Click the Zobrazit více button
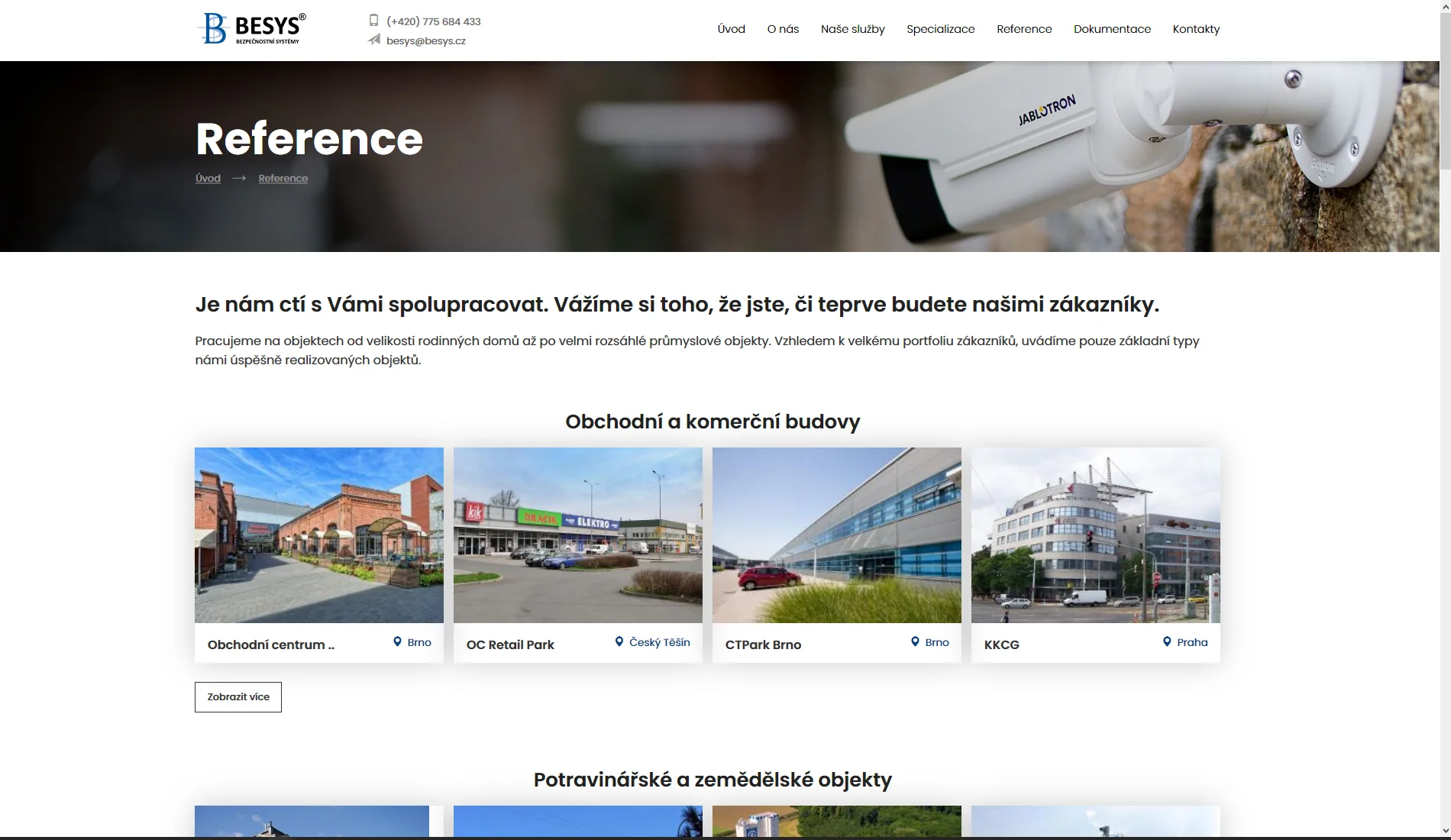1451x840 pixels. (238, 696)
